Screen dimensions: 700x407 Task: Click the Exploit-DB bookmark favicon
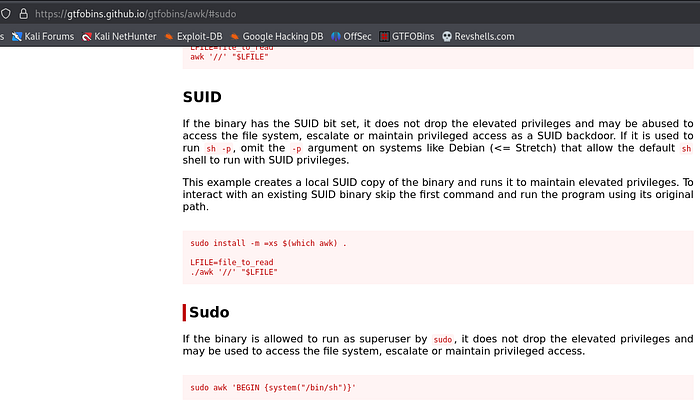[169, 37]
